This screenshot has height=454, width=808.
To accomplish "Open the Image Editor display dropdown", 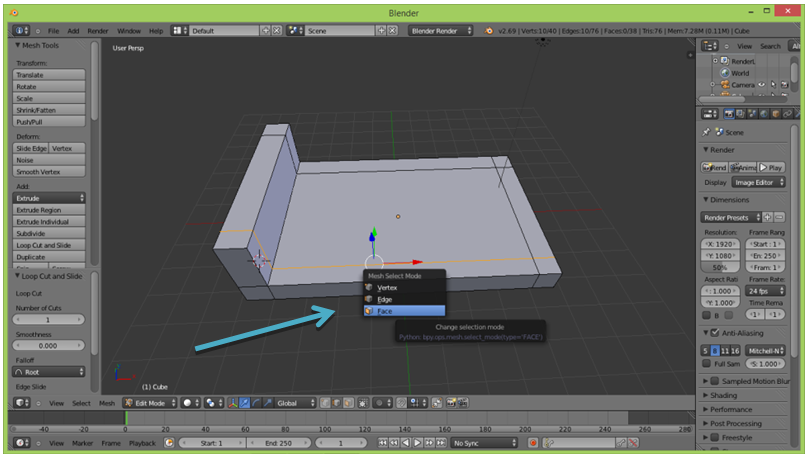I will point(758,182).
